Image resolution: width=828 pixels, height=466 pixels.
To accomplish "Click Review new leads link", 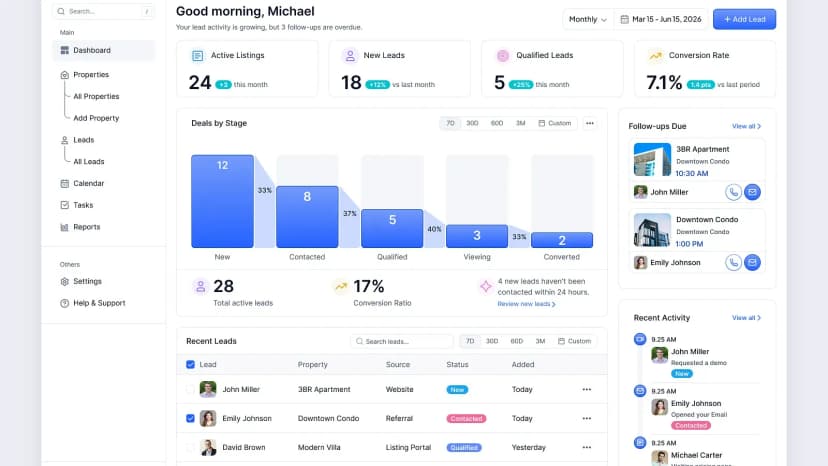I will click(526, 304).
